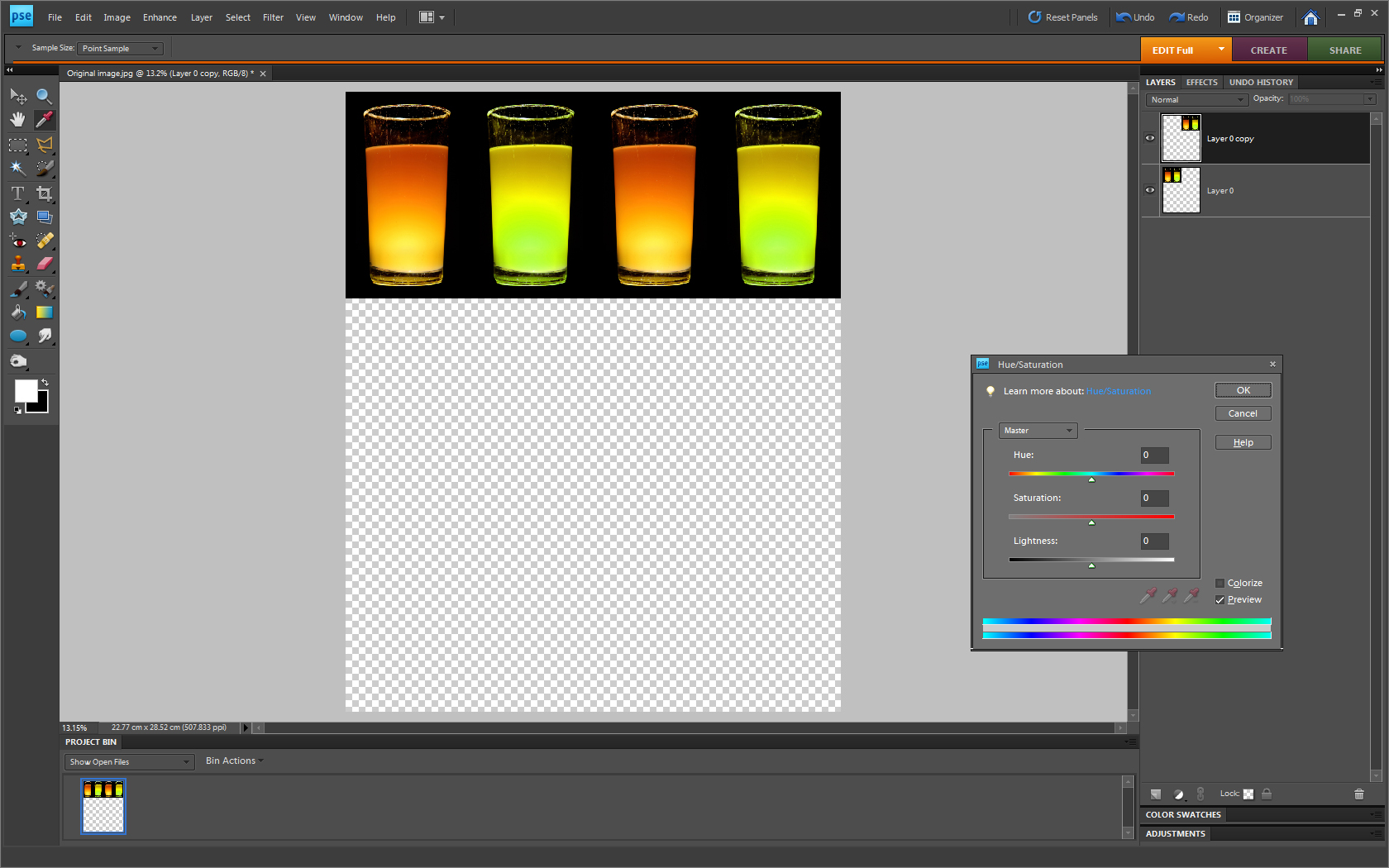
Task: Open the Master channel dropdown
Action: [1038, 431]
